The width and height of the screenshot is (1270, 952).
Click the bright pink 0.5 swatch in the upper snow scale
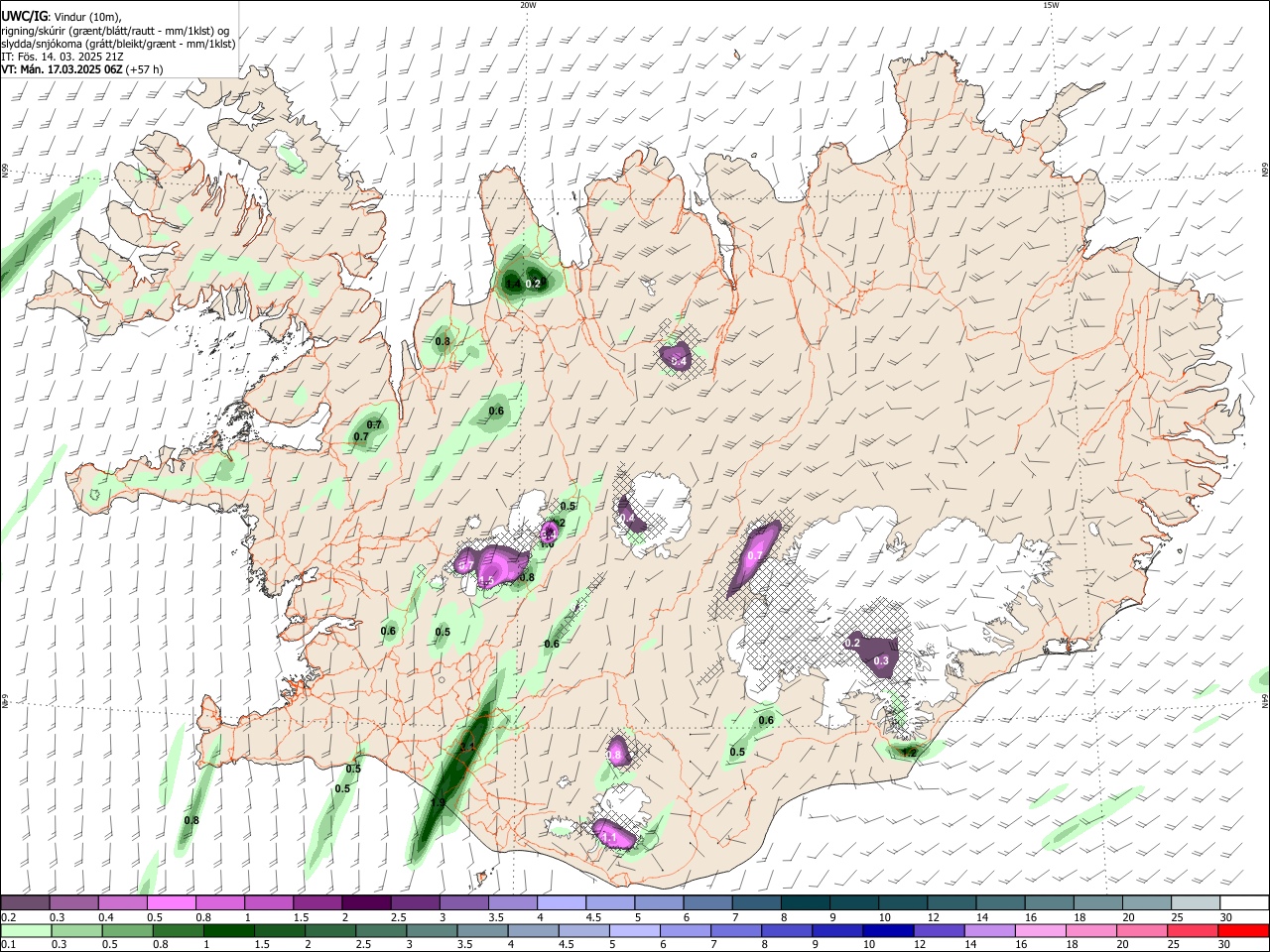[x=171, y=902]
